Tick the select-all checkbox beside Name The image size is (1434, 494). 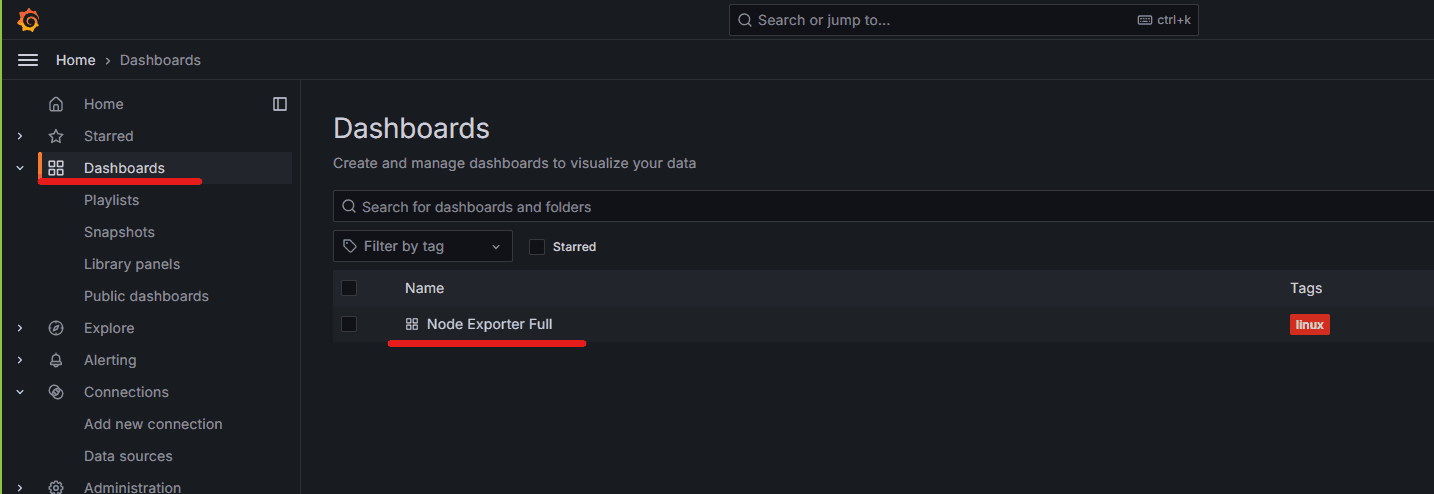pyautogui.click(x=349, y=288)
